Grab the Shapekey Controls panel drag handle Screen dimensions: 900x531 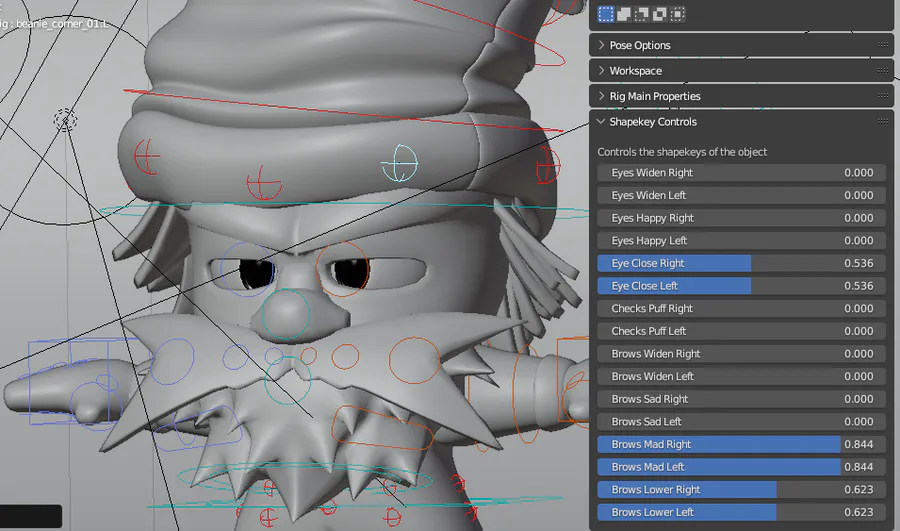tap(883, 121)
